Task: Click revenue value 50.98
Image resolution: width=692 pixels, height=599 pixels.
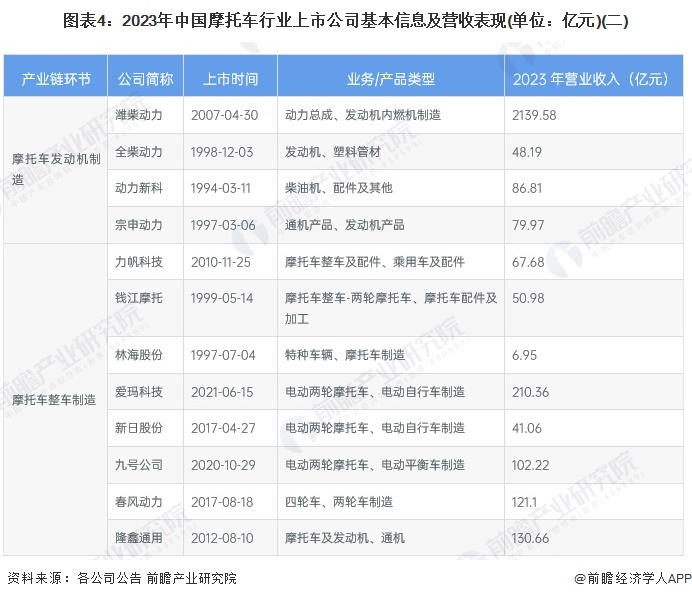Action: point(528,298)
